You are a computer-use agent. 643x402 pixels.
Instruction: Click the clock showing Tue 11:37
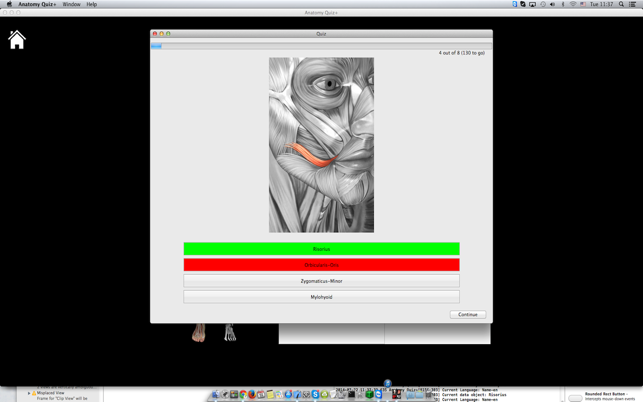602,4
